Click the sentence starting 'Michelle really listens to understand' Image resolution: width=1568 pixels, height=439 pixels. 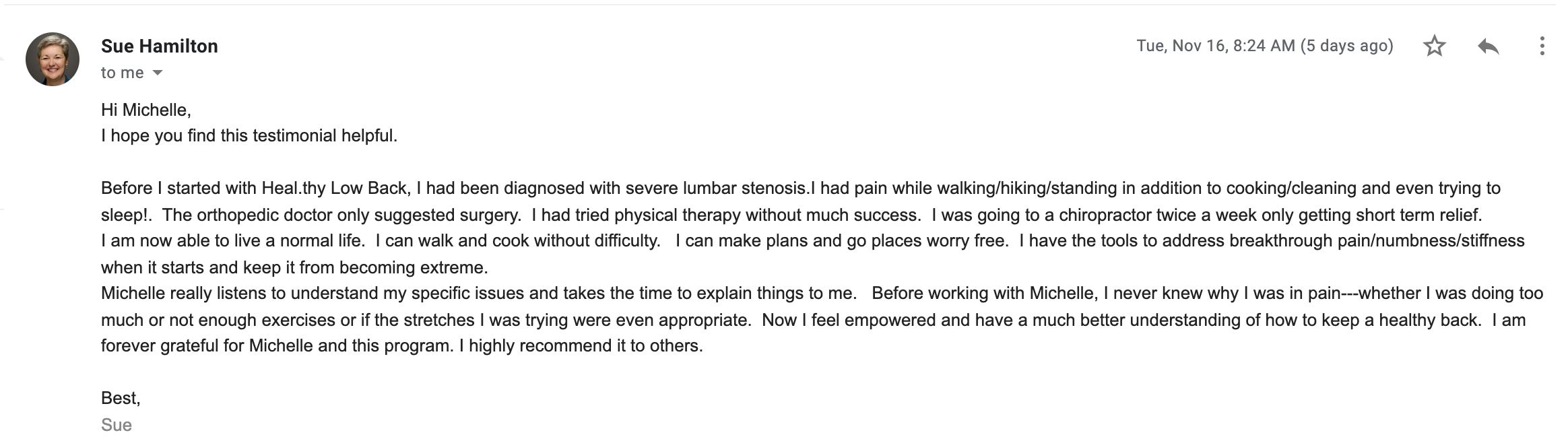[479, 293]
